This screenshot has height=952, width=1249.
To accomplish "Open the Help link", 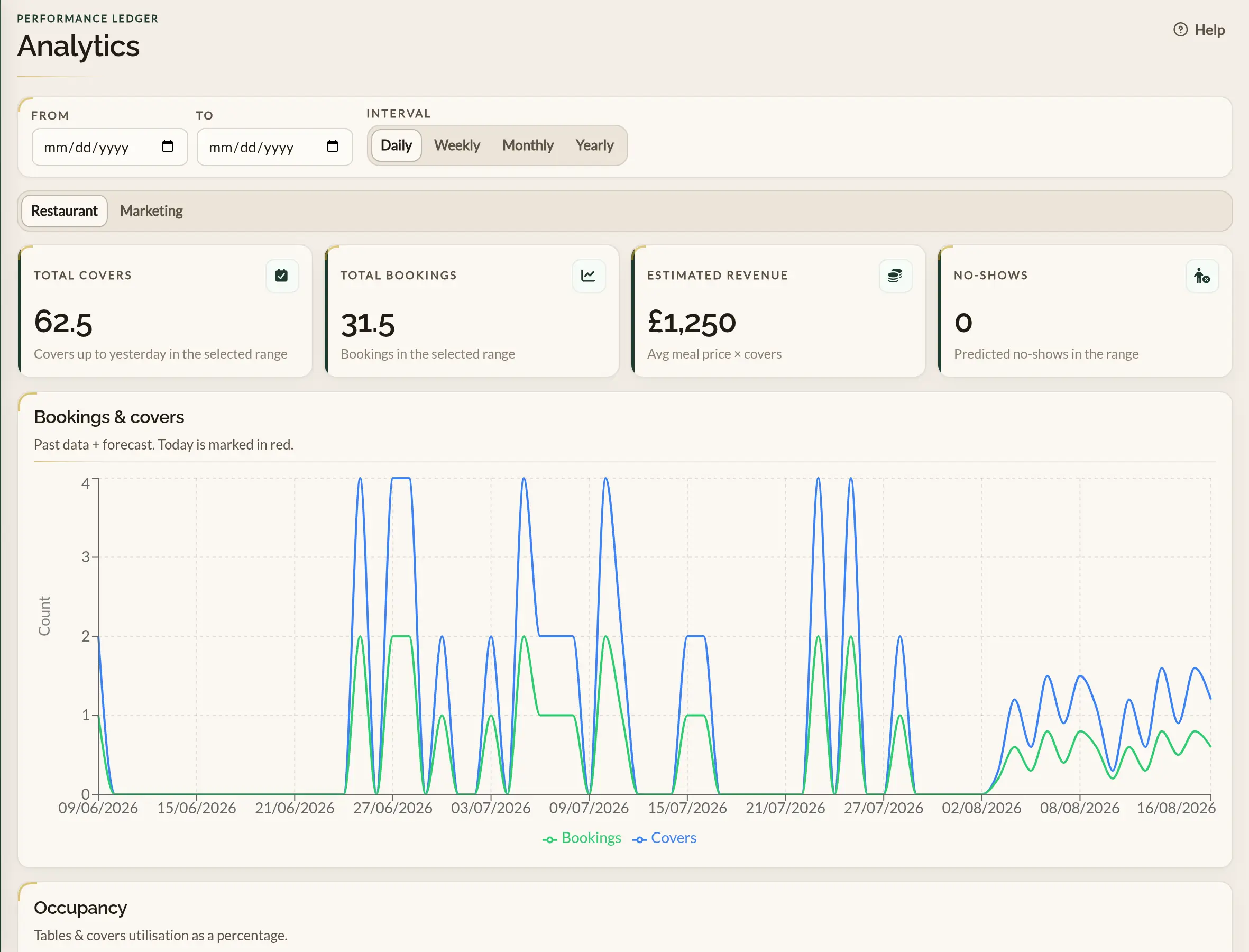I will coord(1199,30).
